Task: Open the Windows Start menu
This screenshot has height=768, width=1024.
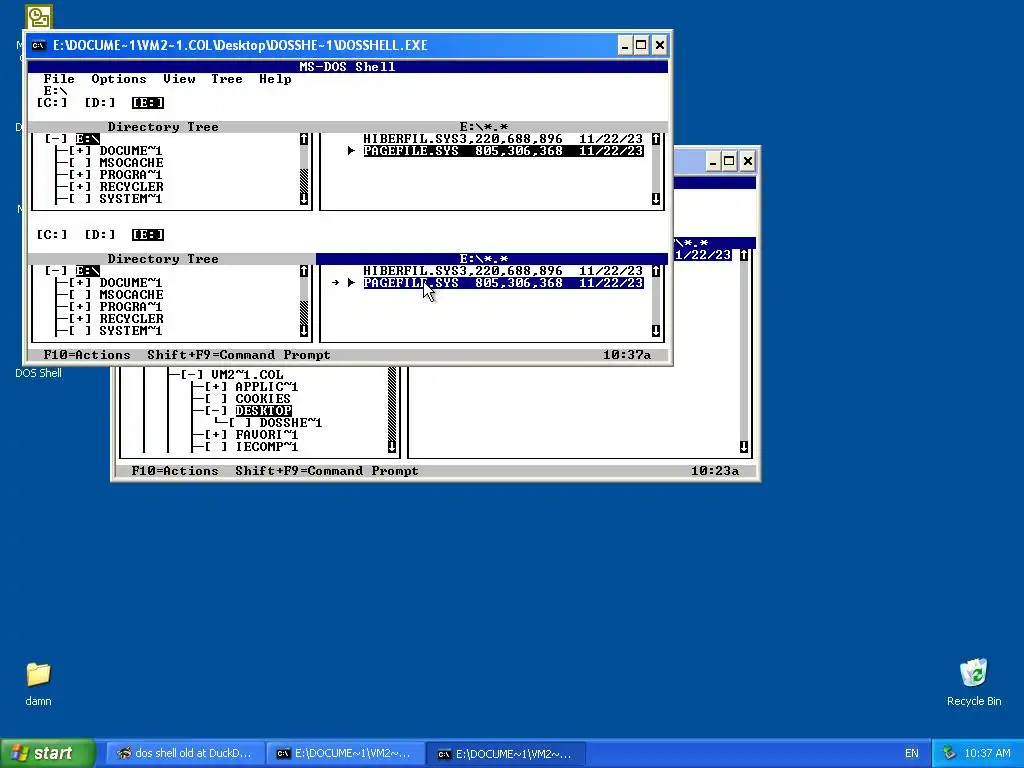Action: click(47, 754)
